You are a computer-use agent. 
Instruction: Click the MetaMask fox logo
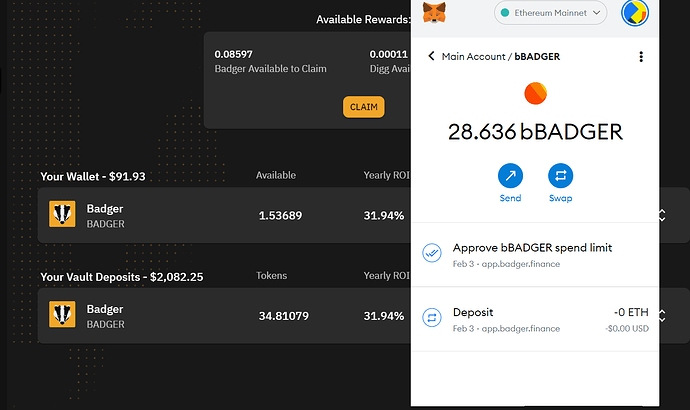pos(434,13)
